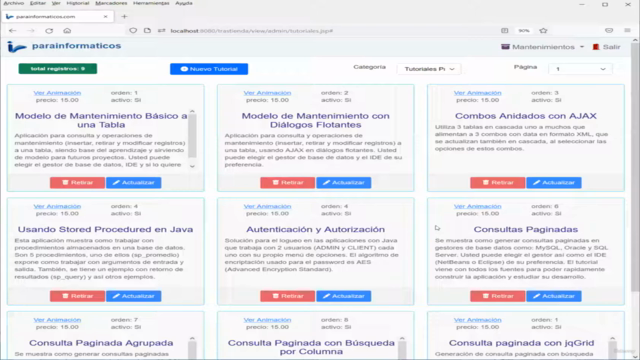Open reader view icon in address bar
The image size is (640, 360).
click(x=504, y=31)
